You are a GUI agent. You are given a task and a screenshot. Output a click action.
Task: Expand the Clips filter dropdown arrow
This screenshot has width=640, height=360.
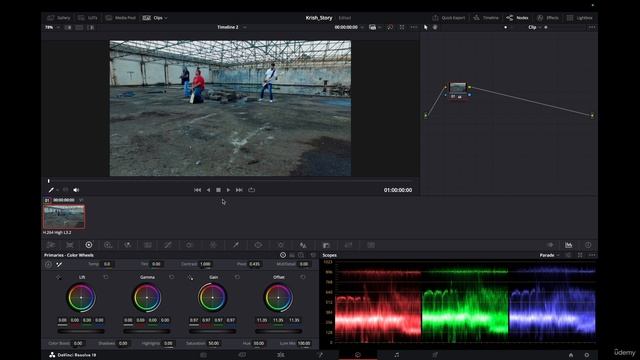point(166,18)
